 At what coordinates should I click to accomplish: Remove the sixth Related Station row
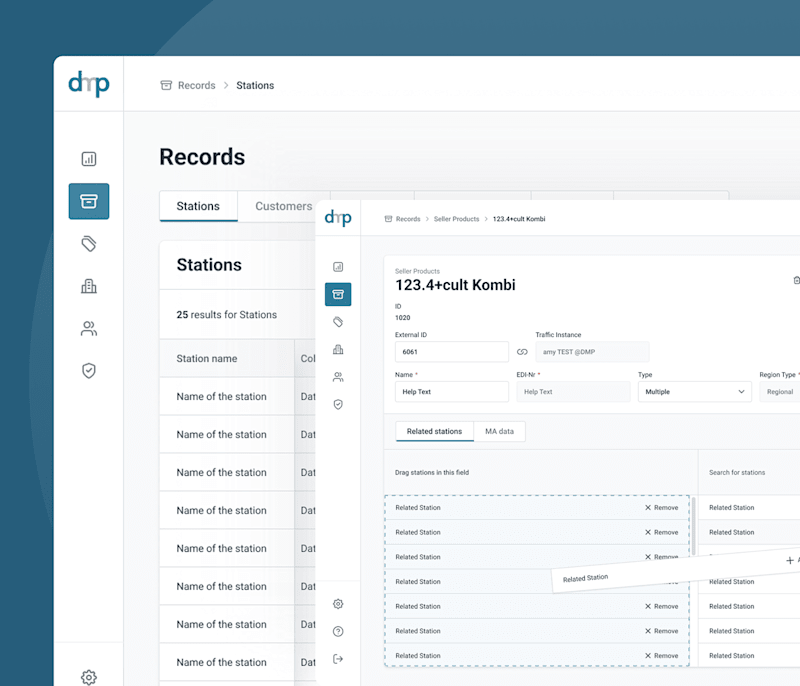pyautogui.click(x=661, y=631)
